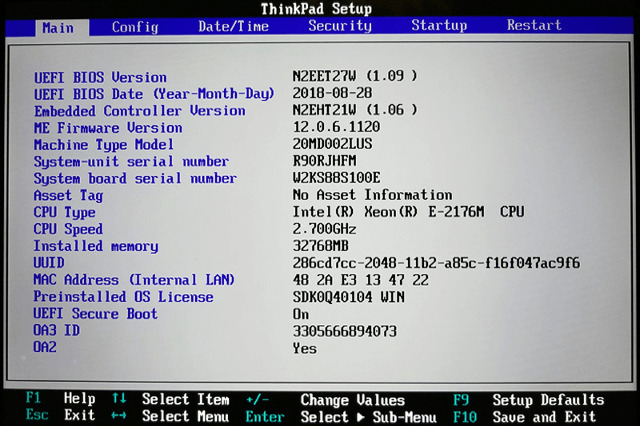Click the Asset Tag label
The image size is (640, 426).
point(68,195)
